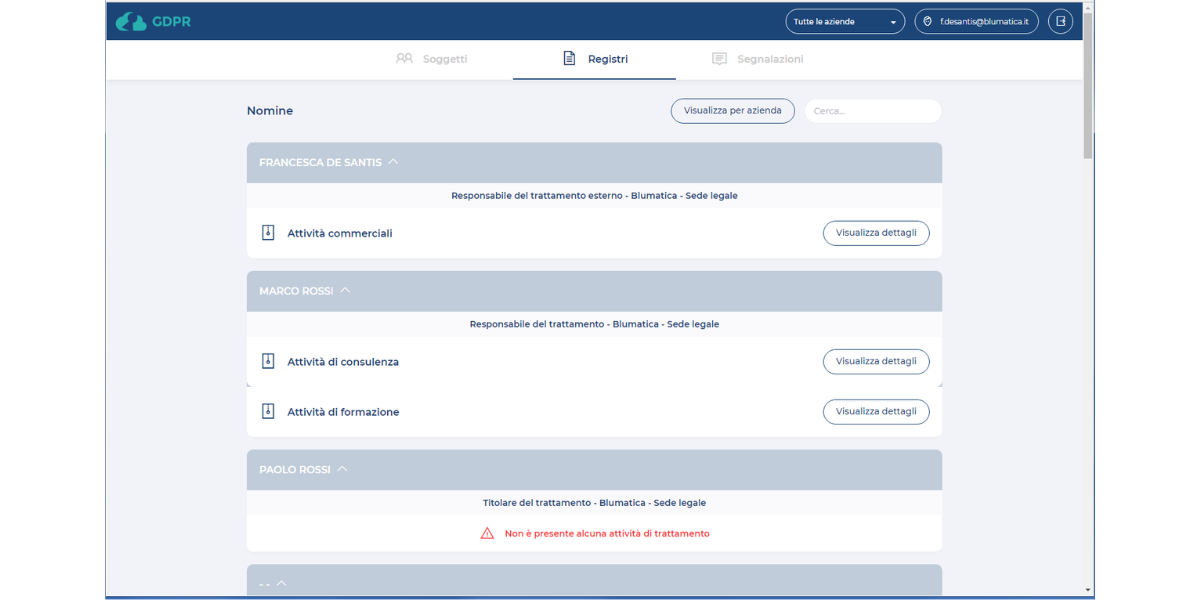Viewport: 1200px width, 600px height.
Task: Open the Tutte le aziende dropdown
Action: pyautogui.click(x=844, y=21)
